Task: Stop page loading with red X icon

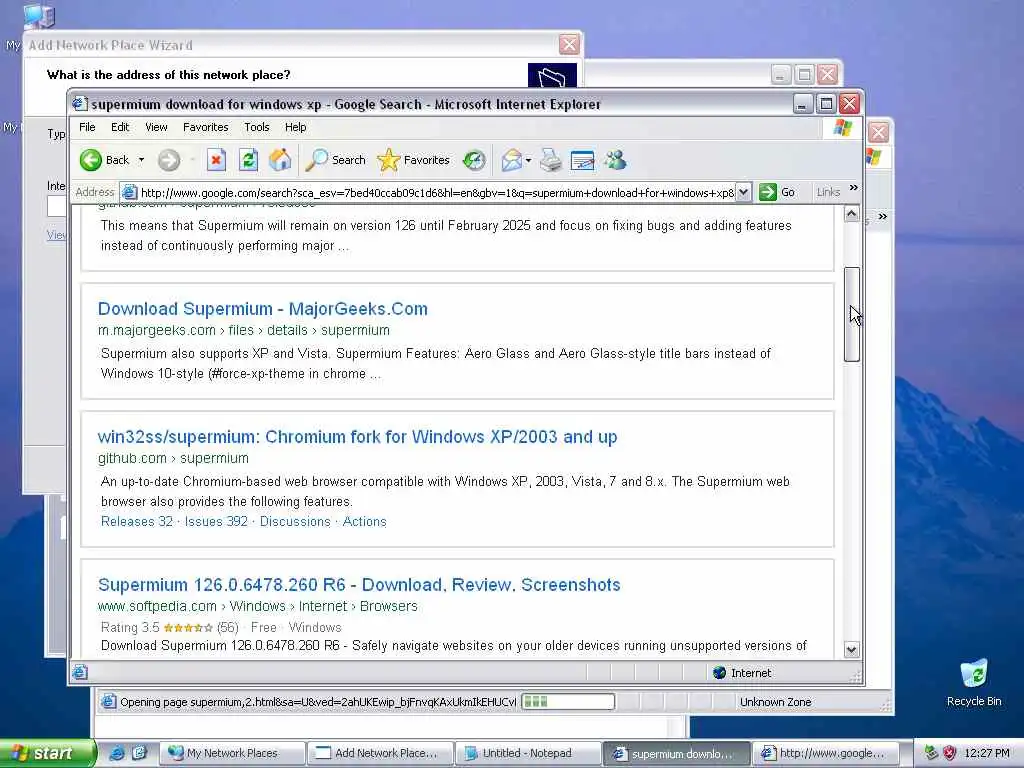Action: pyautogui.click(x=216, y=160)
